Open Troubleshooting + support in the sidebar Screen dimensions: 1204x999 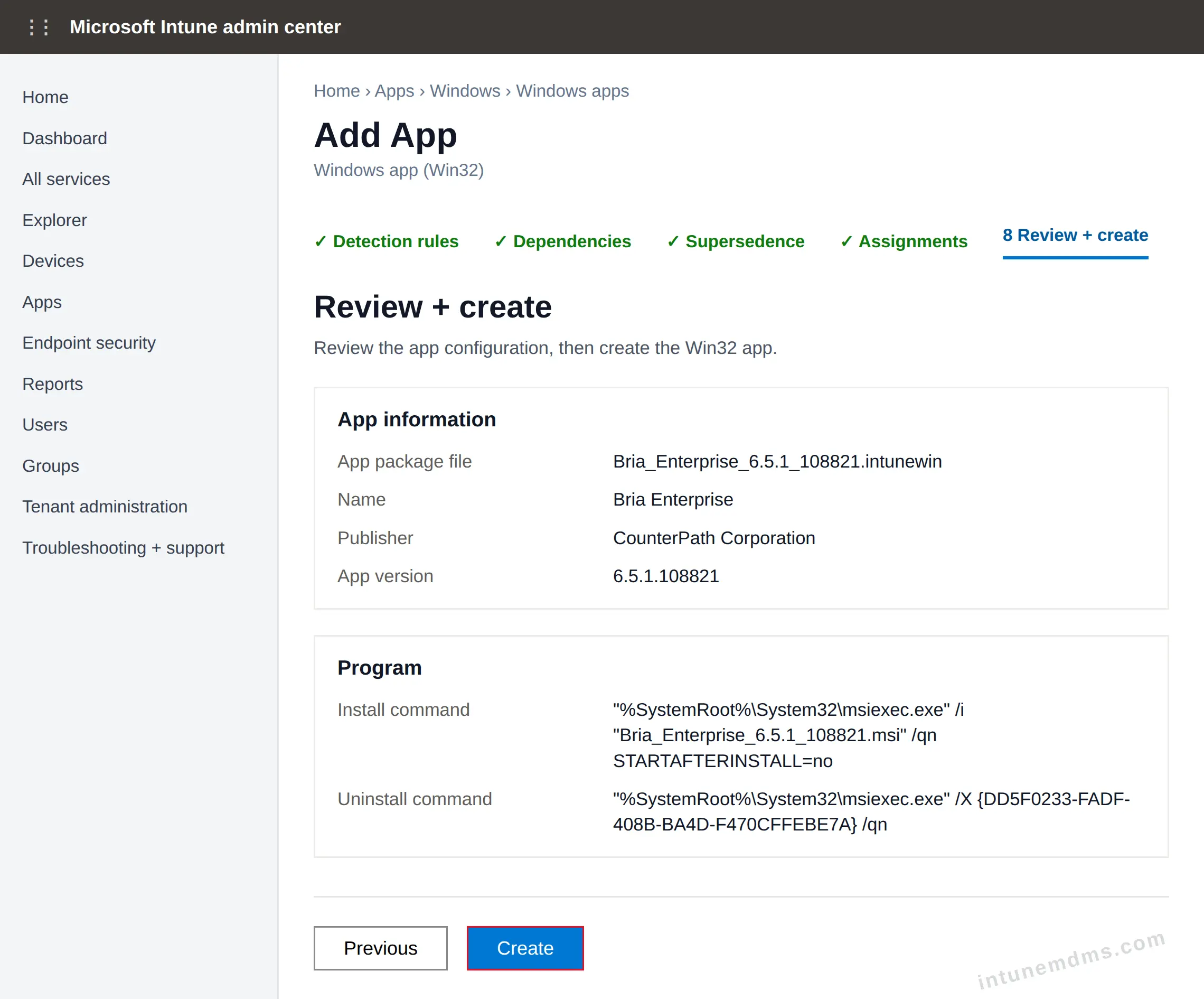[123, 548]
